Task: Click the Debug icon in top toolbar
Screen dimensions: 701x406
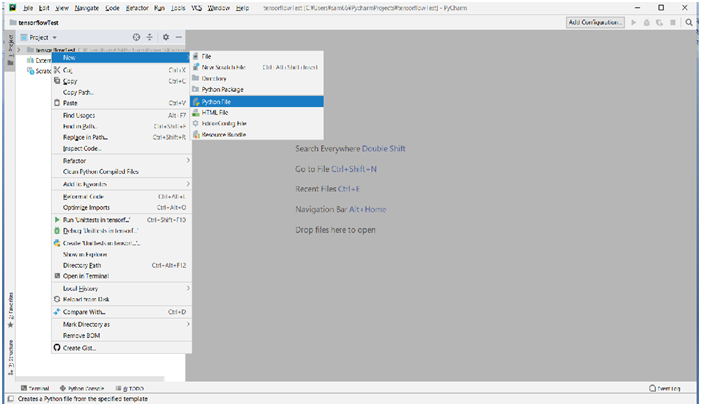Action: [x=646, y=22]
